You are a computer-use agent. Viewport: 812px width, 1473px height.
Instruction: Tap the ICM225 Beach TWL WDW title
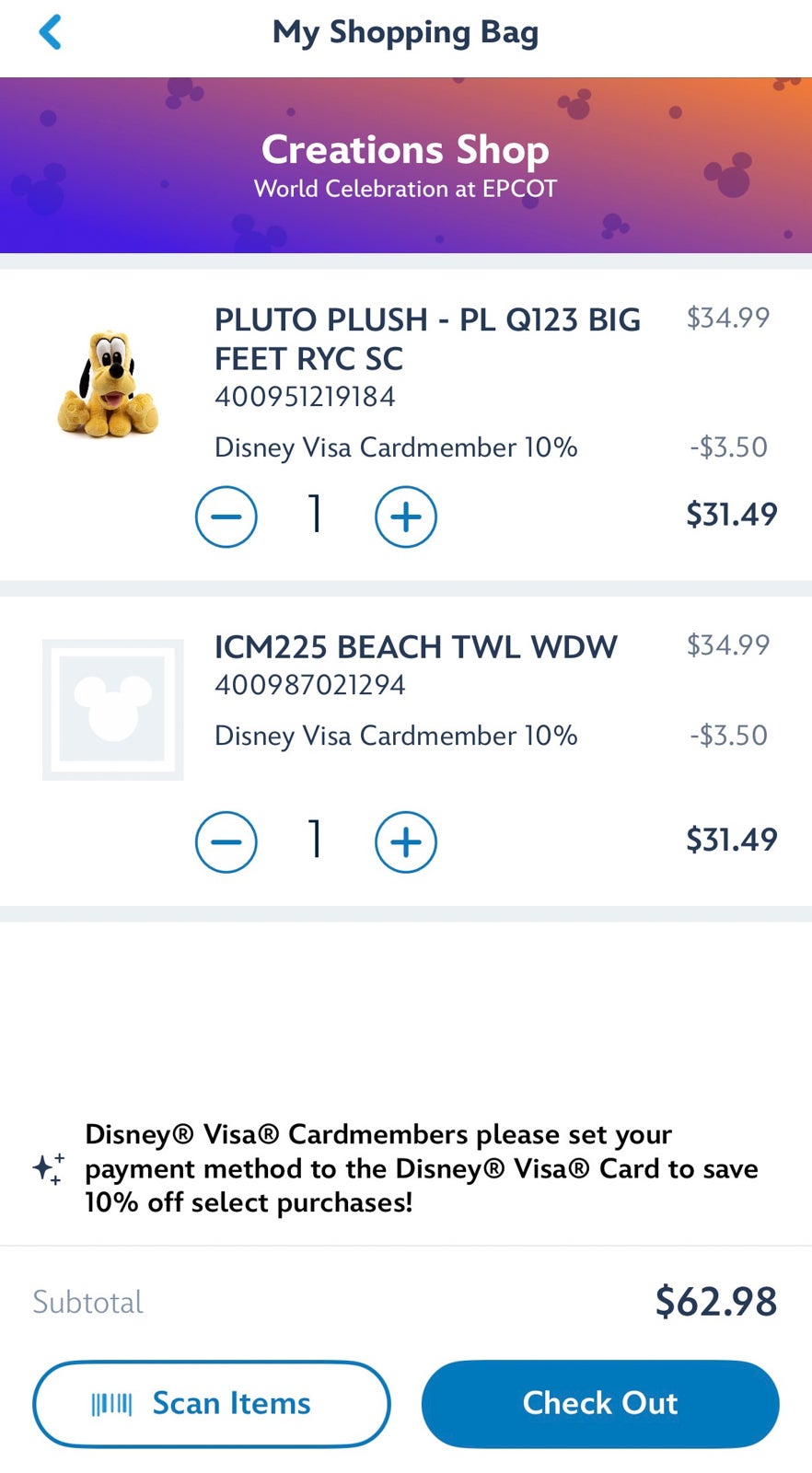coord(415,647)
